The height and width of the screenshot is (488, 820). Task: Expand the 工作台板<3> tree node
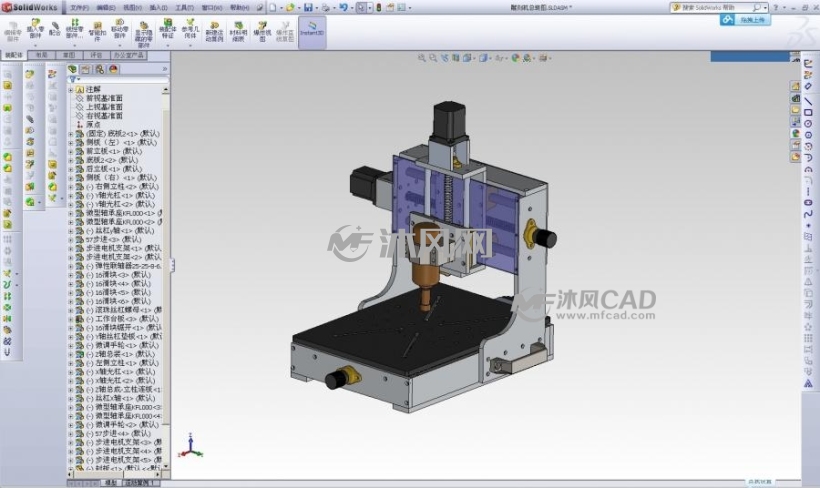click(71, 319)
